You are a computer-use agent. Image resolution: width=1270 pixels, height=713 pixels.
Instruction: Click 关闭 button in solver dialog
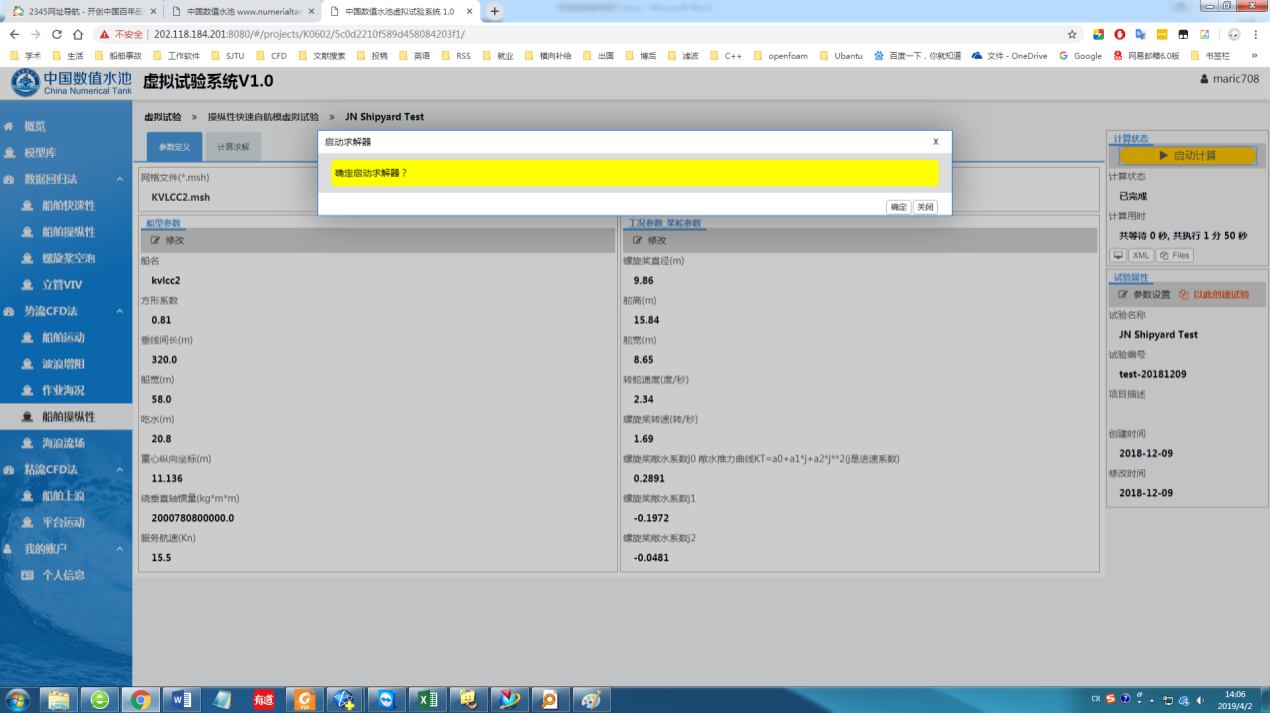(925, 207)
